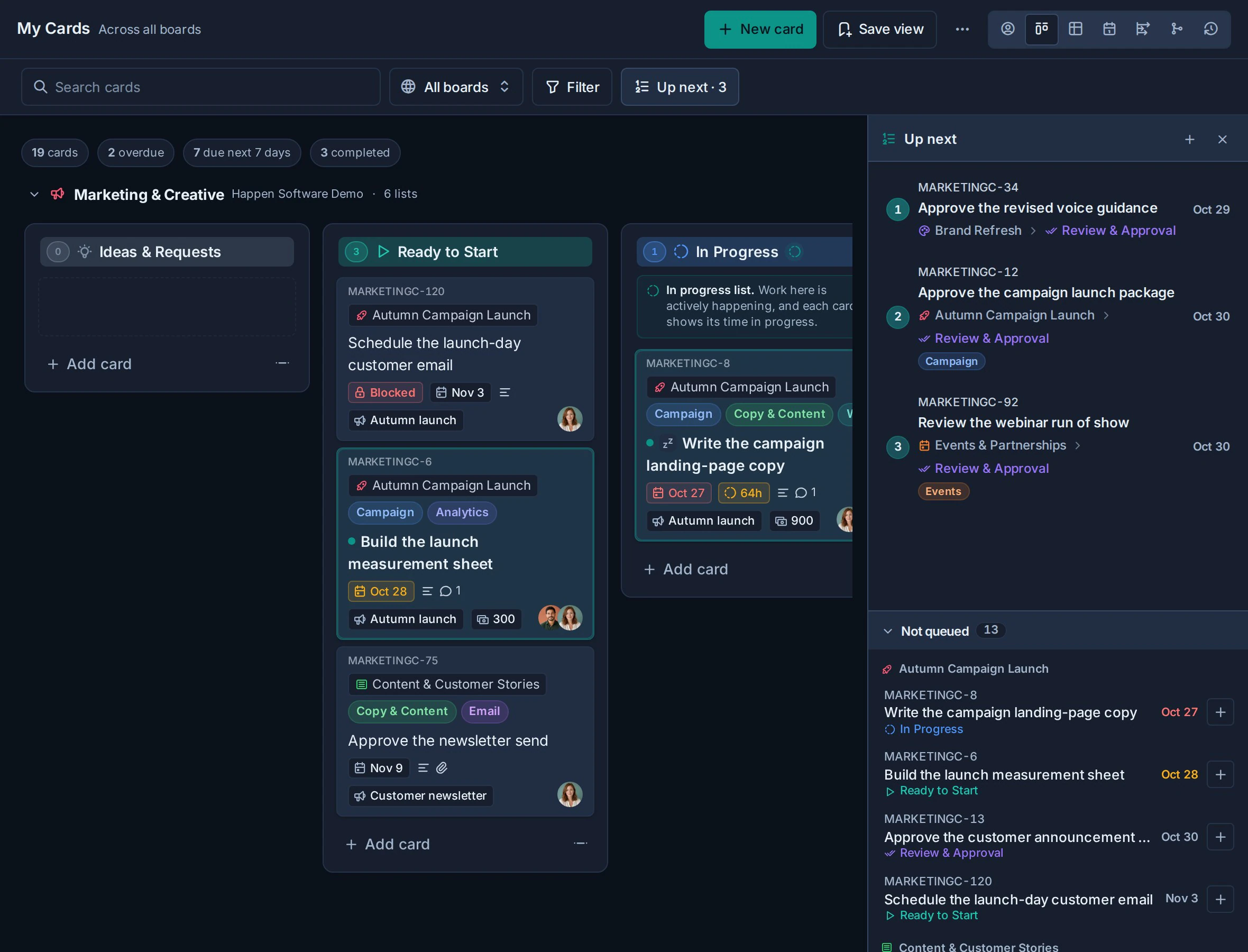This screenshot has width=1248, height=952.
Task: Switch to the calendar view icon
Action: (1108, 29)
